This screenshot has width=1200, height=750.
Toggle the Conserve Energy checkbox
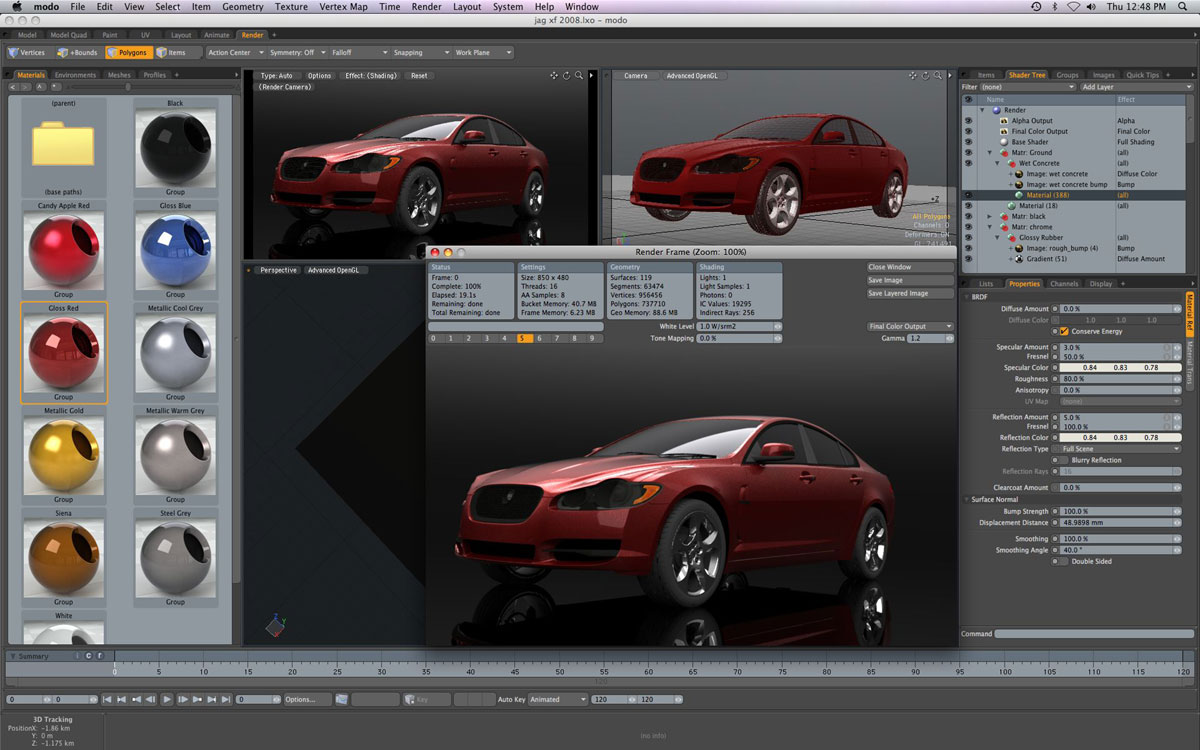coord(1064,331)
